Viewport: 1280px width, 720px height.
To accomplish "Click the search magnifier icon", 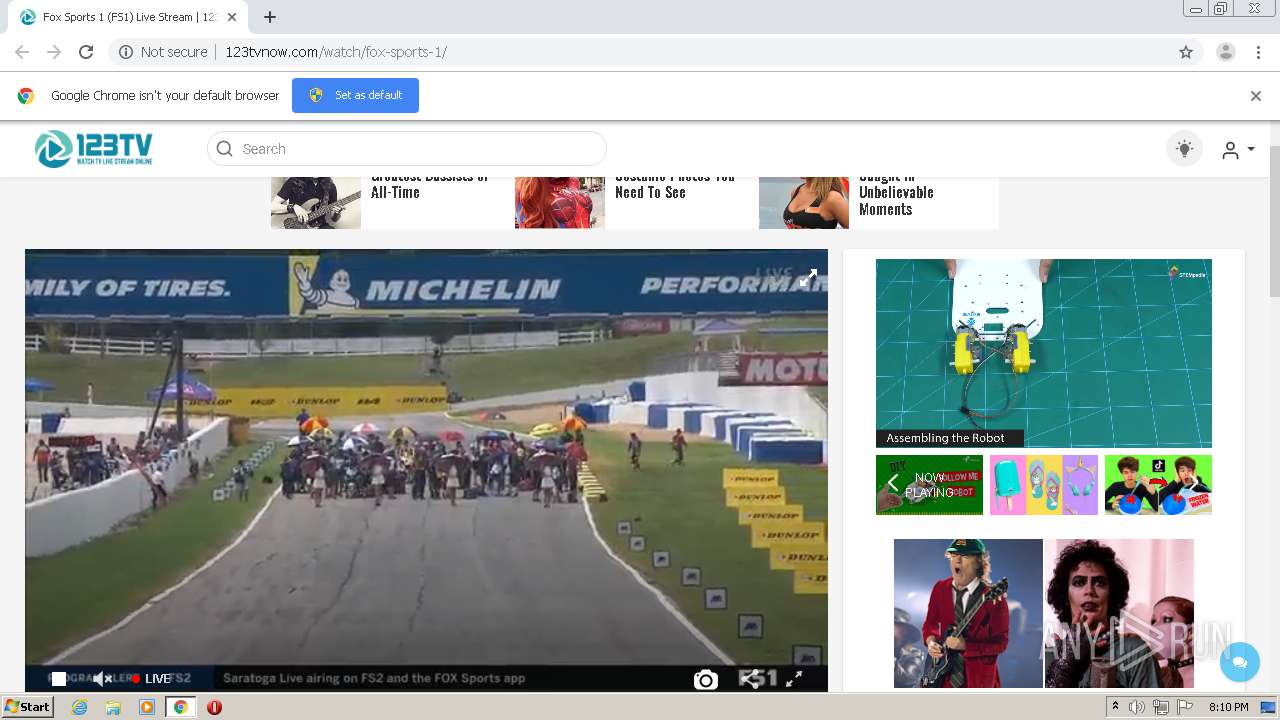I will pos(225,149).
